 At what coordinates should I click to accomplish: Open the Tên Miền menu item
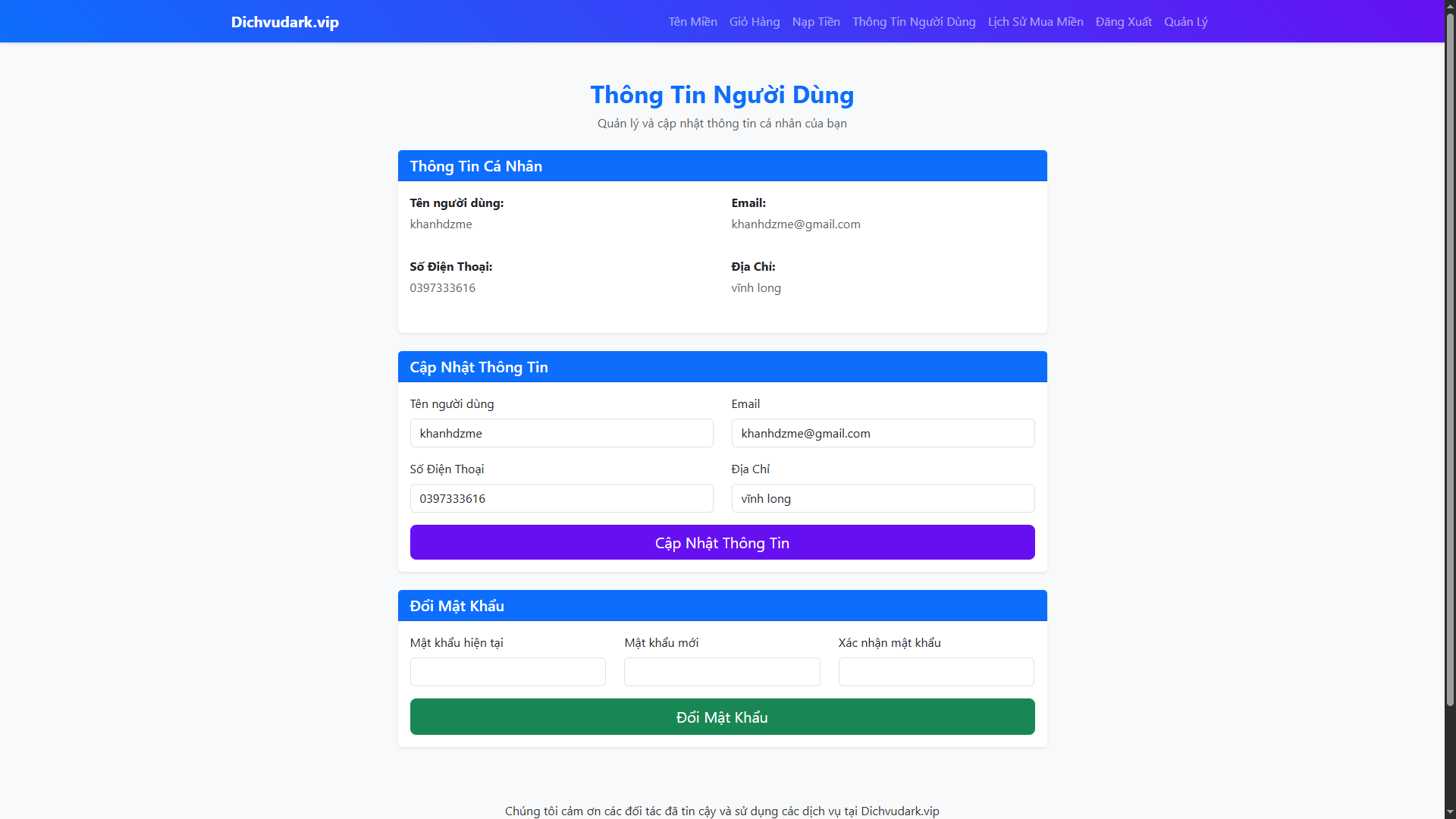point(692,22)
